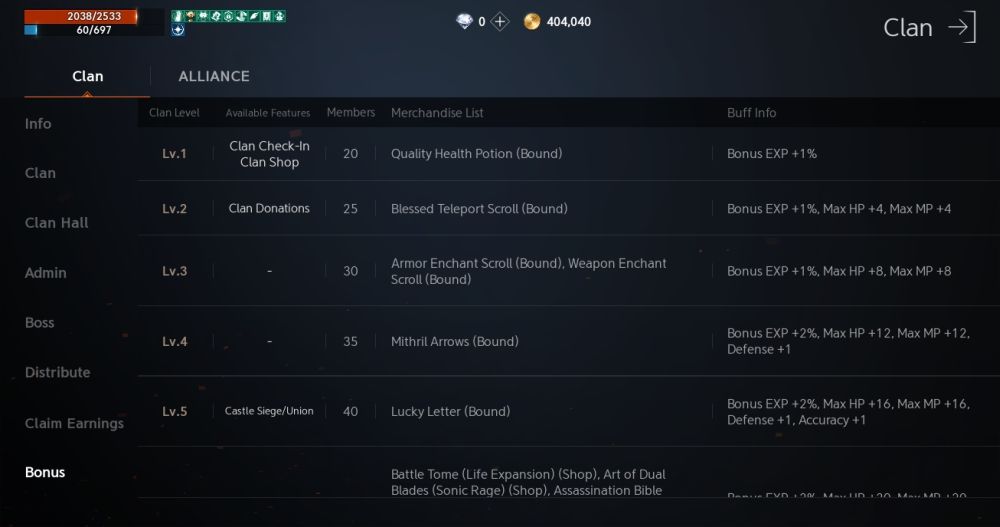Click Lucky Letter (Bound) merchandise entry
The width and height of the screenshot is (1000, 527).
coord(450,411)
